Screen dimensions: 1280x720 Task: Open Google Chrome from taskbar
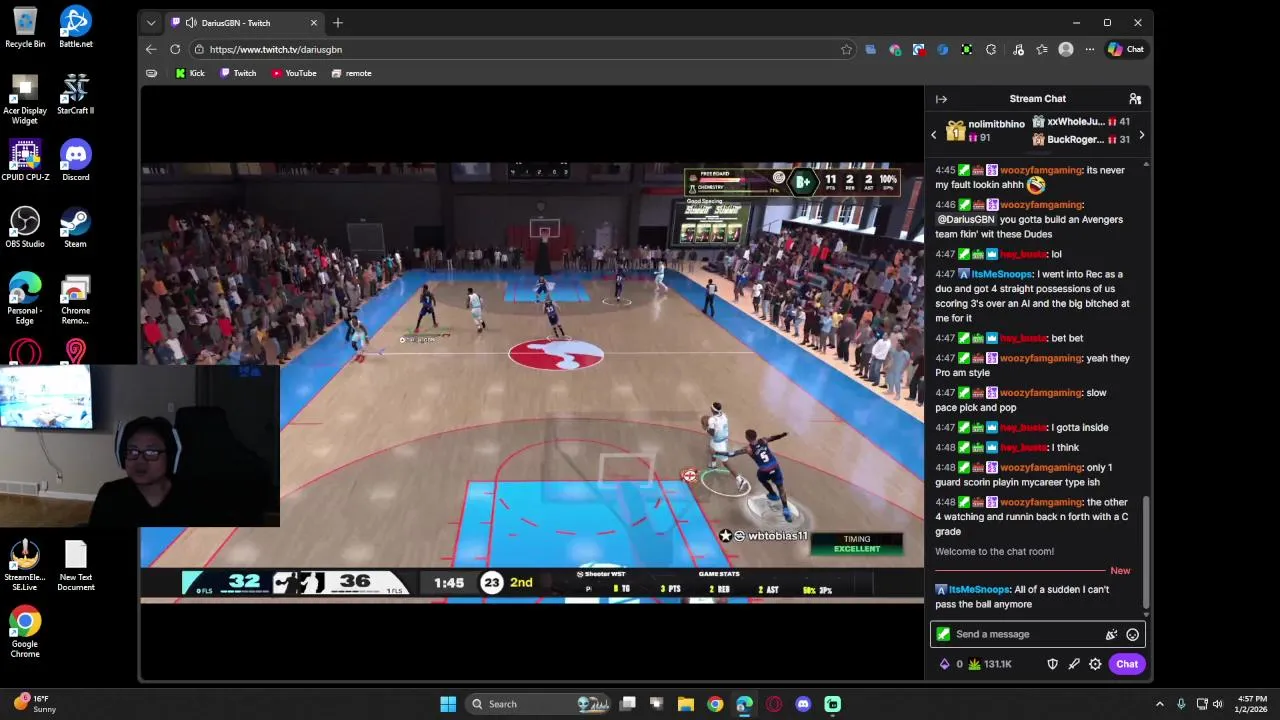point(715,704)
